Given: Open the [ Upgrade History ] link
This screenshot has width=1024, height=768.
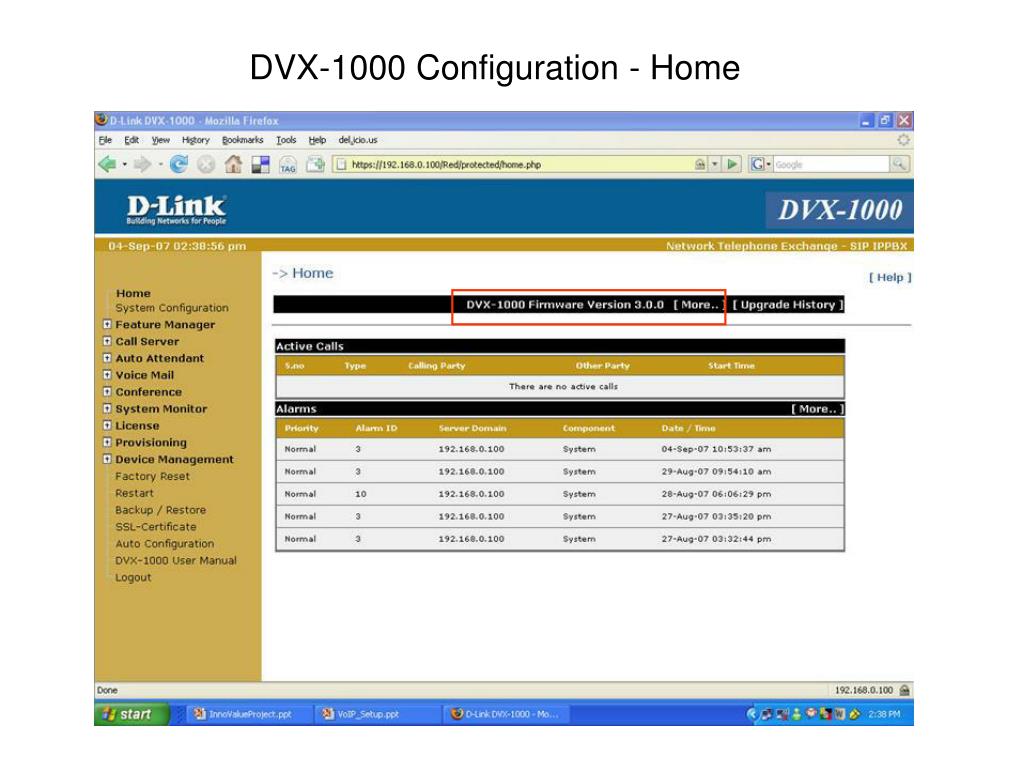Looking at the screenshot, I should coord(788,304).
